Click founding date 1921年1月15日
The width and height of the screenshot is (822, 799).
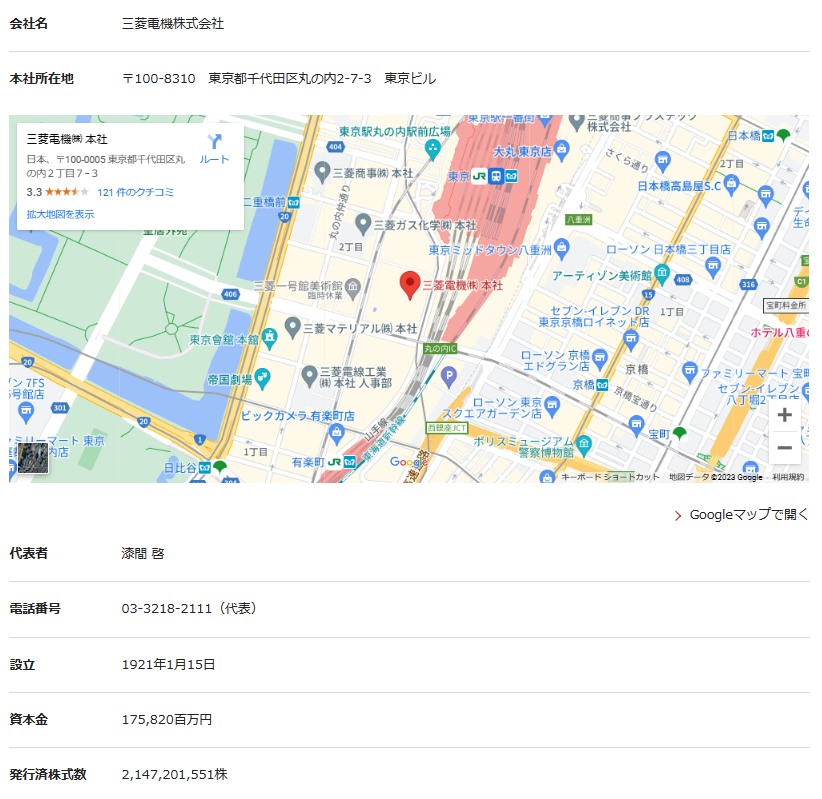(168, 665)
